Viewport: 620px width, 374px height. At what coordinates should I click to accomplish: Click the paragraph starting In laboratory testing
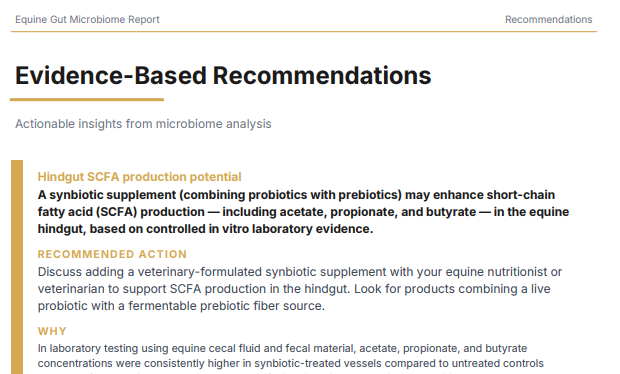click(x=291, y=358)
